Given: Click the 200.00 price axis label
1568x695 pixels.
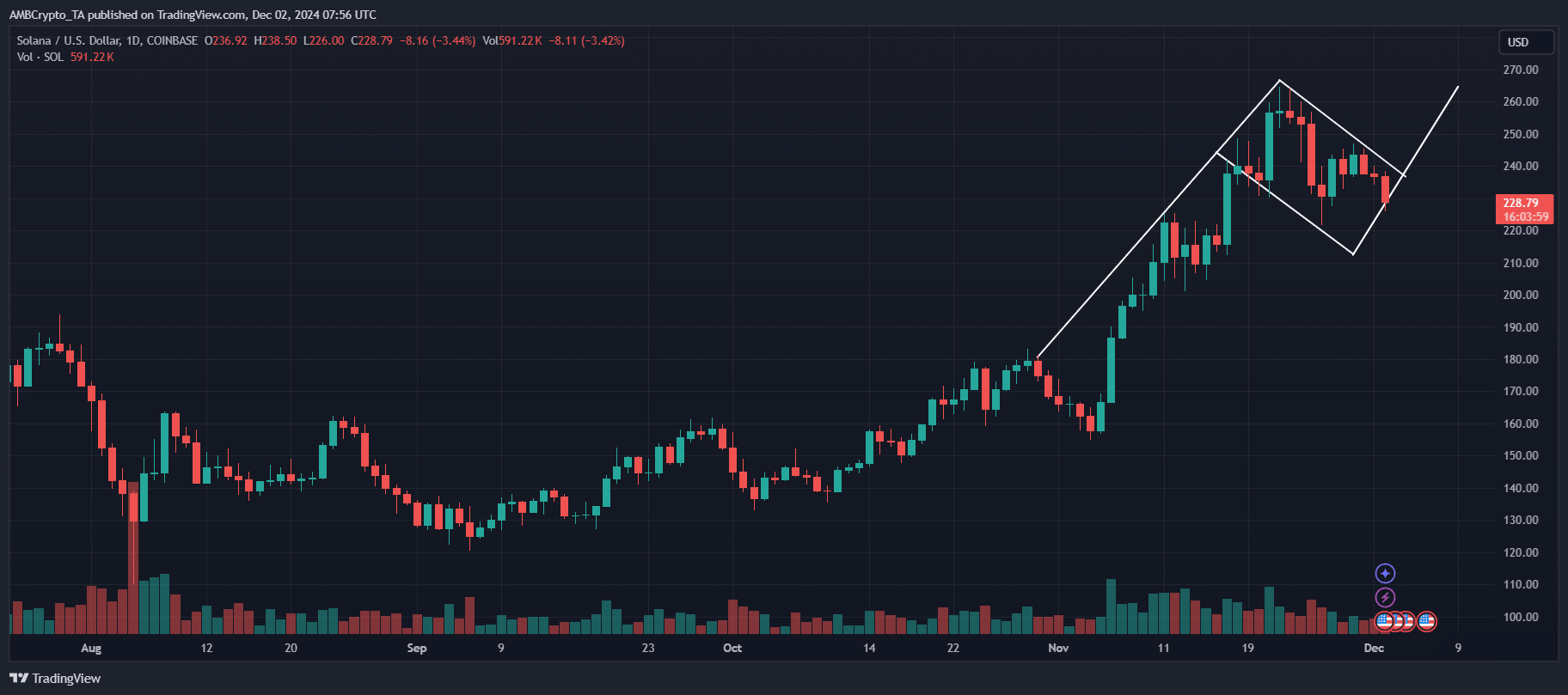Looking at the screenshot, I should point(1521,295).
